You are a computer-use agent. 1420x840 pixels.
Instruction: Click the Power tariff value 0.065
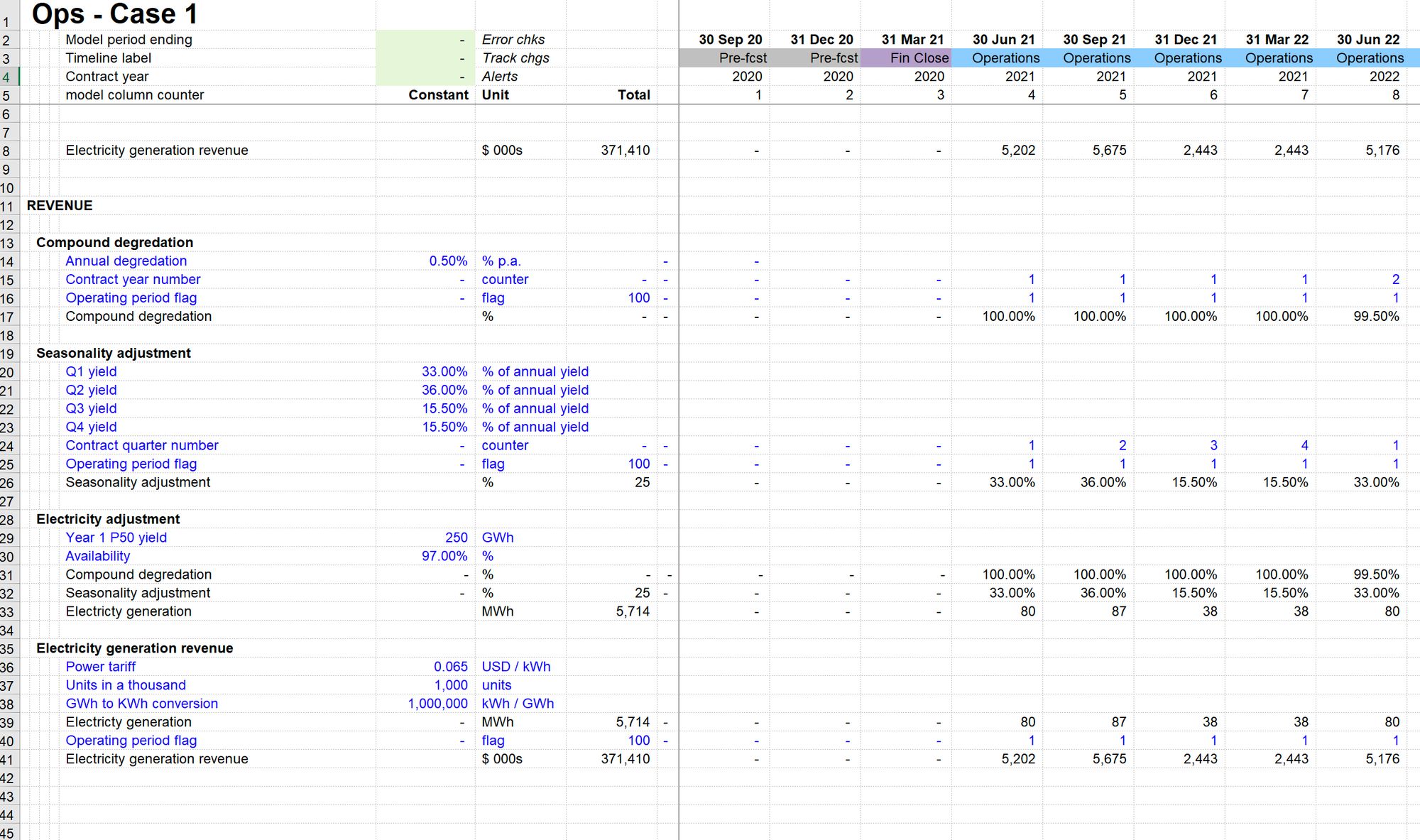(x=450, y=667)
